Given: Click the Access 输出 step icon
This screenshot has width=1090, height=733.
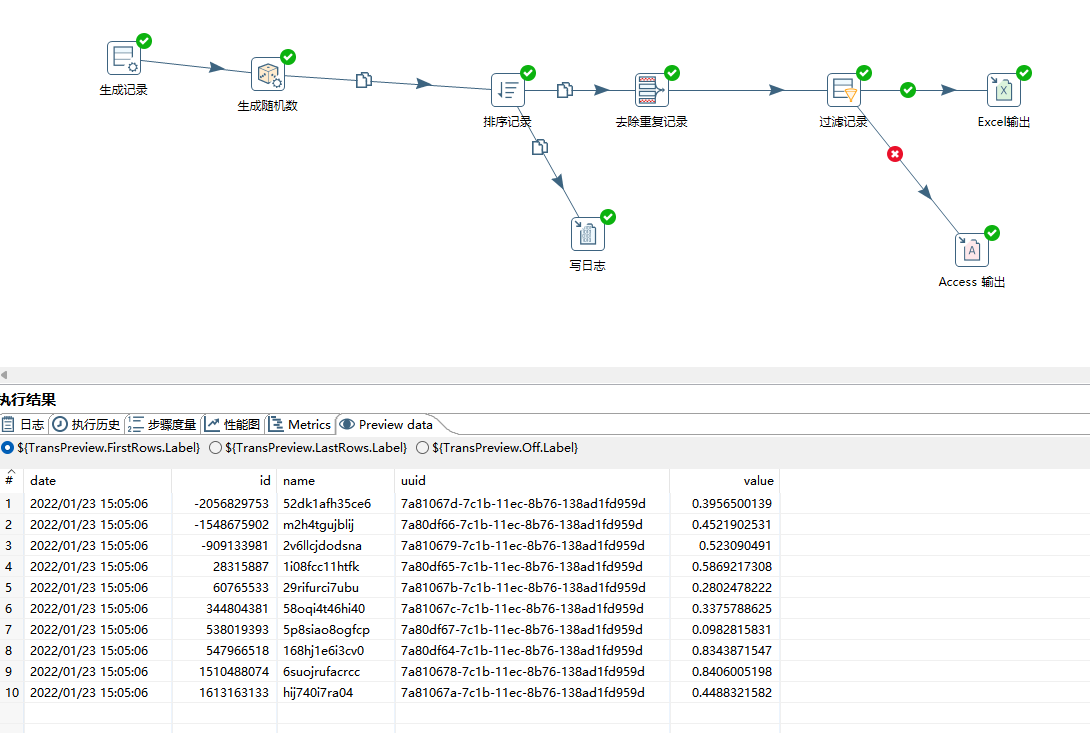Looking at the screenshot, I should (x=971, y=250).
